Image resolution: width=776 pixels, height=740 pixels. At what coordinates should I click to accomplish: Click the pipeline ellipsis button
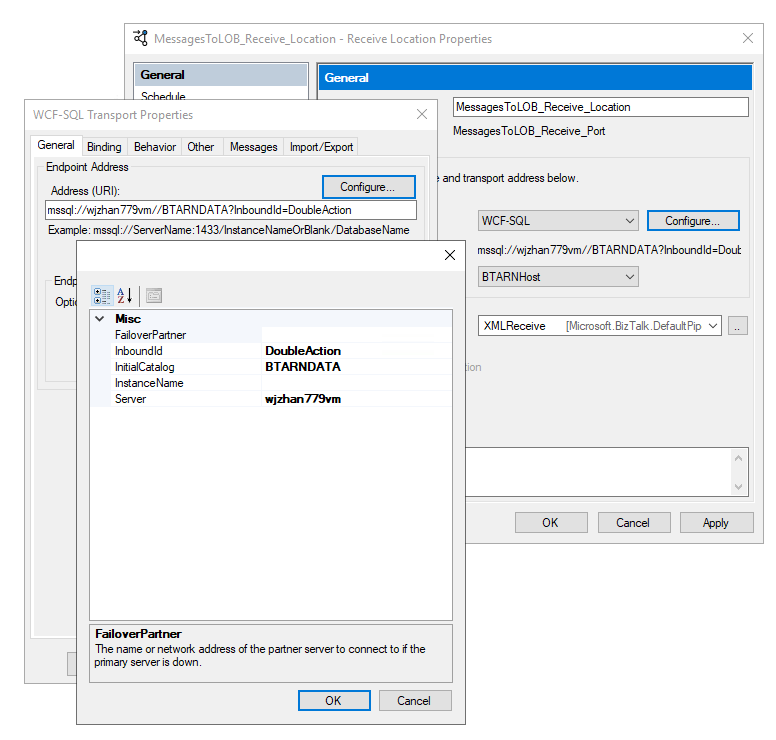click(737, 326)
